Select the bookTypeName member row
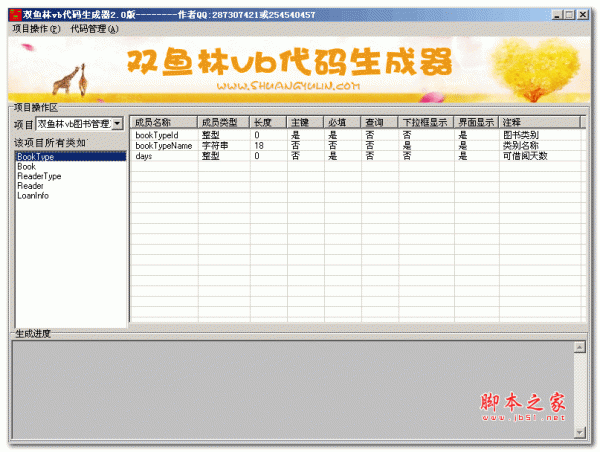Screen dimensions: 600x452 [357, 145]
